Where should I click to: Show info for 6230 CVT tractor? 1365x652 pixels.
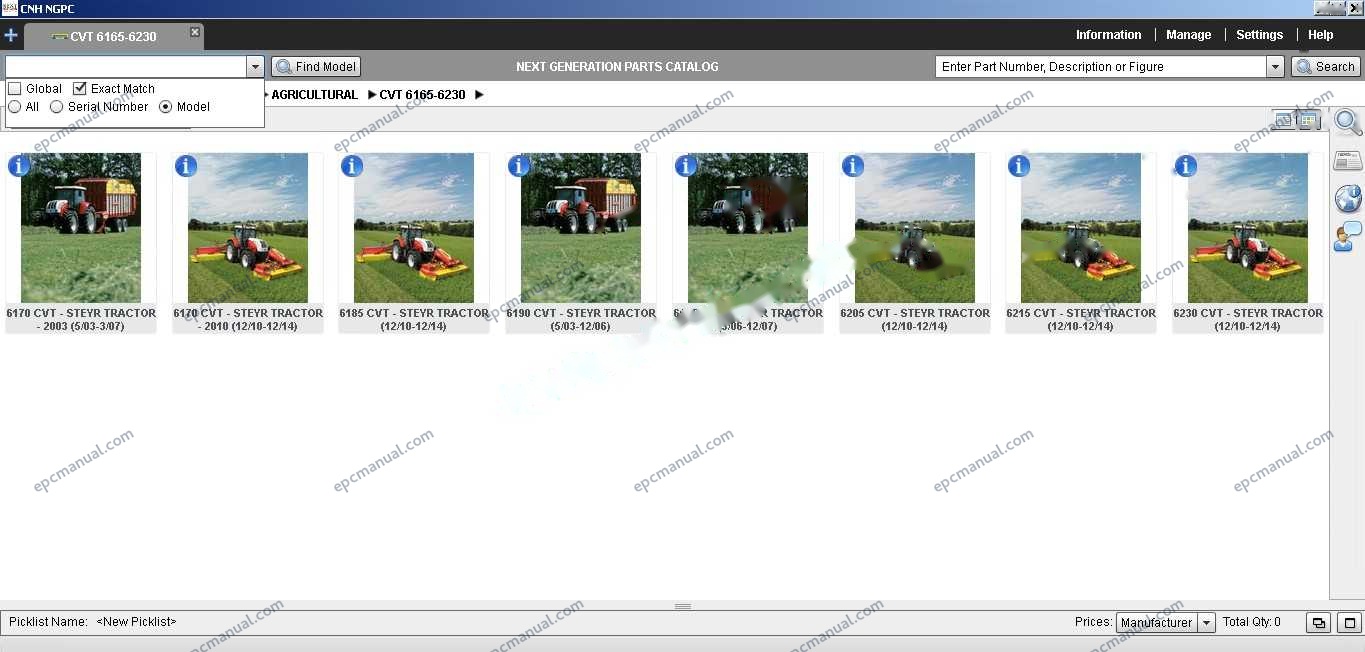click(x=1186, y=166)
